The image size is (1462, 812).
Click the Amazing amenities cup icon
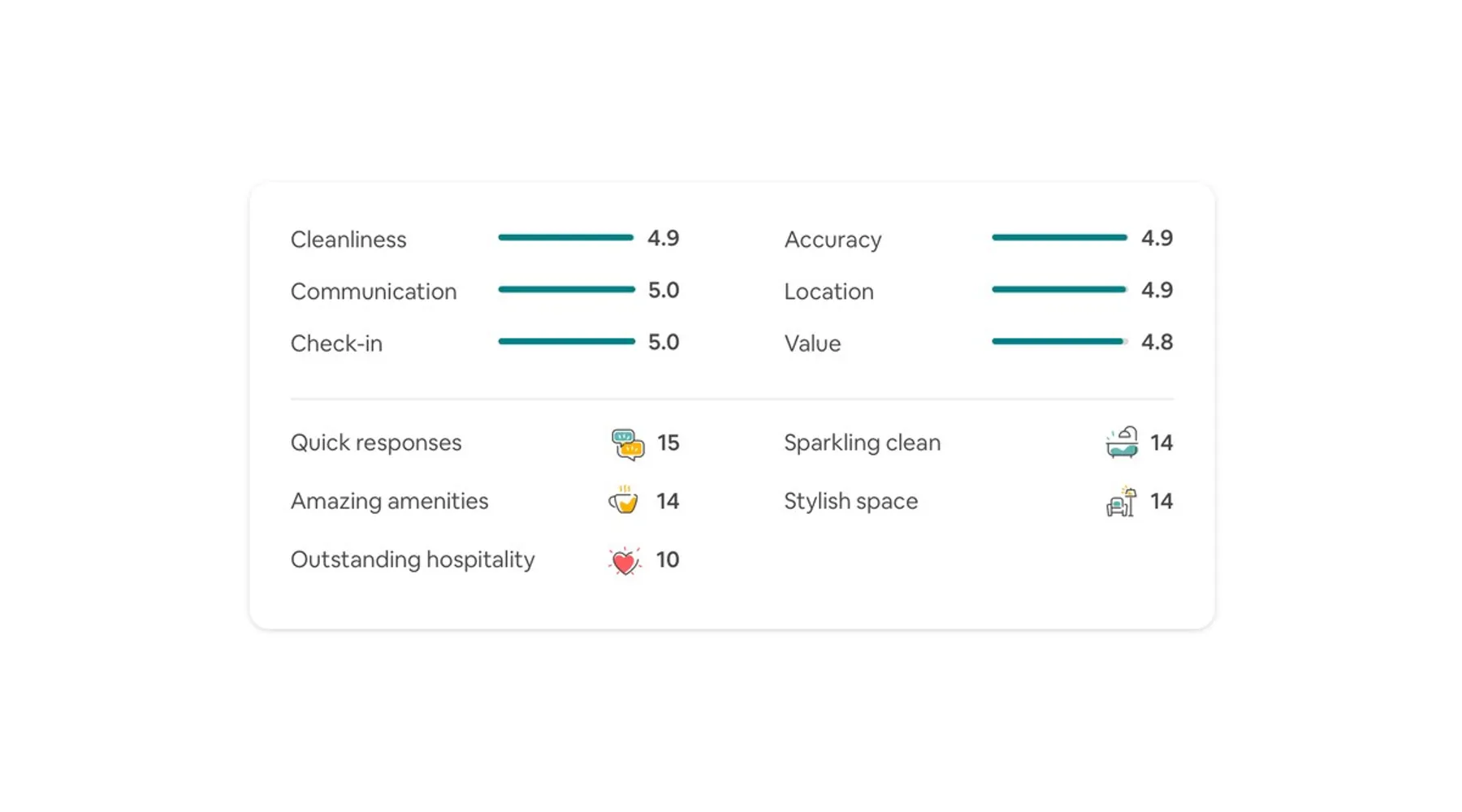pos(624,500)
